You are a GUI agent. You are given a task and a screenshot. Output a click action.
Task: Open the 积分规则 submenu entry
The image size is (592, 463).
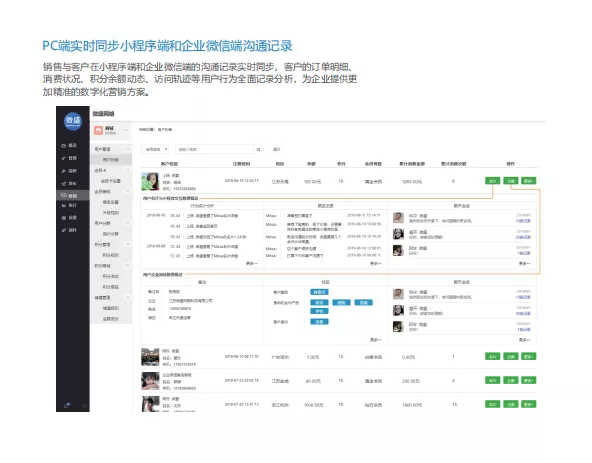tap(111, 255)
